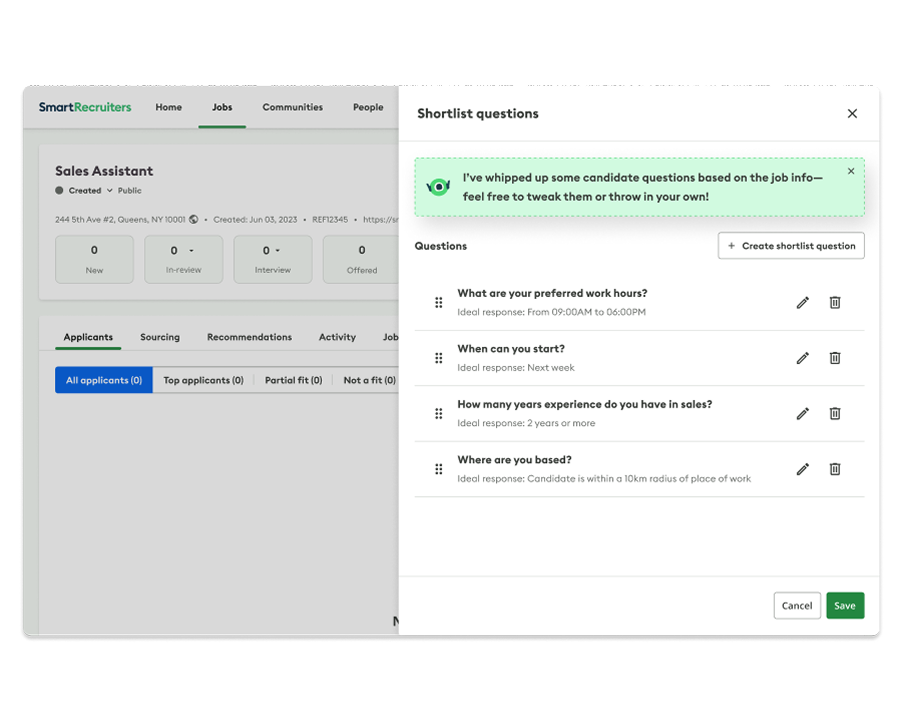Edit the preferred work hours question
Screen dimensions: 902x722
pos(803,302)
